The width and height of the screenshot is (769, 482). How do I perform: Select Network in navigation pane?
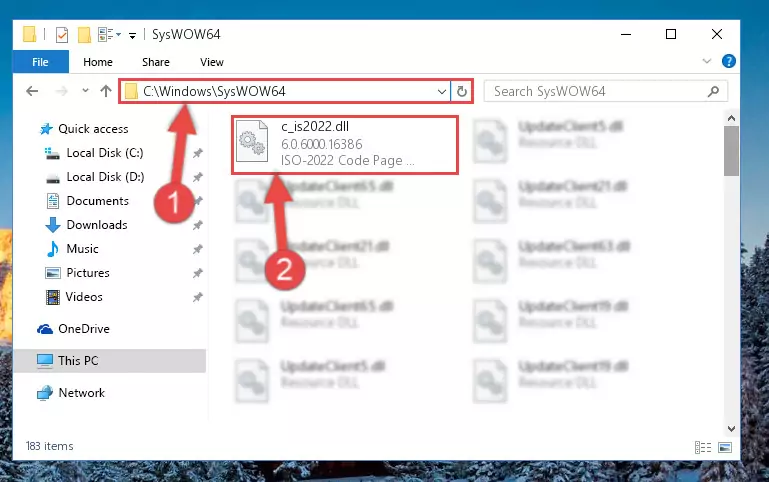click(x=81, y=393)
